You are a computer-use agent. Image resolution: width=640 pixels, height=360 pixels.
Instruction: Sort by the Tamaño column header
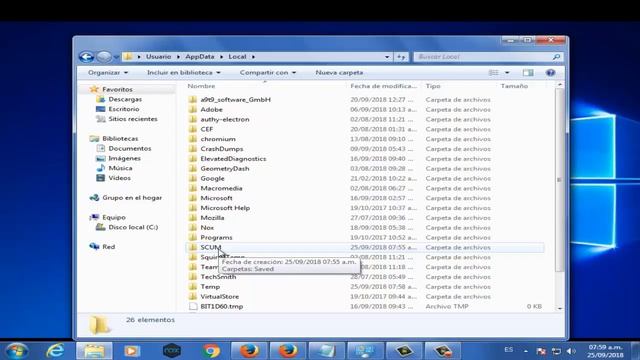(514, 86)
